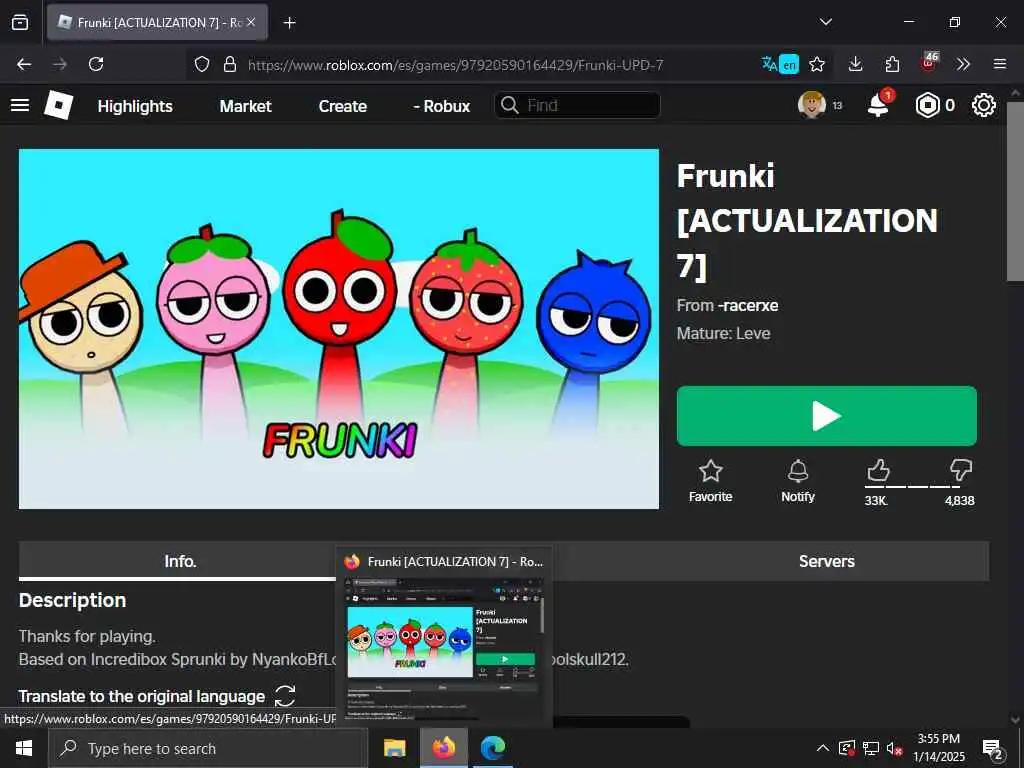
Task: Show hidden system tray icons
Action: (823, 748)
